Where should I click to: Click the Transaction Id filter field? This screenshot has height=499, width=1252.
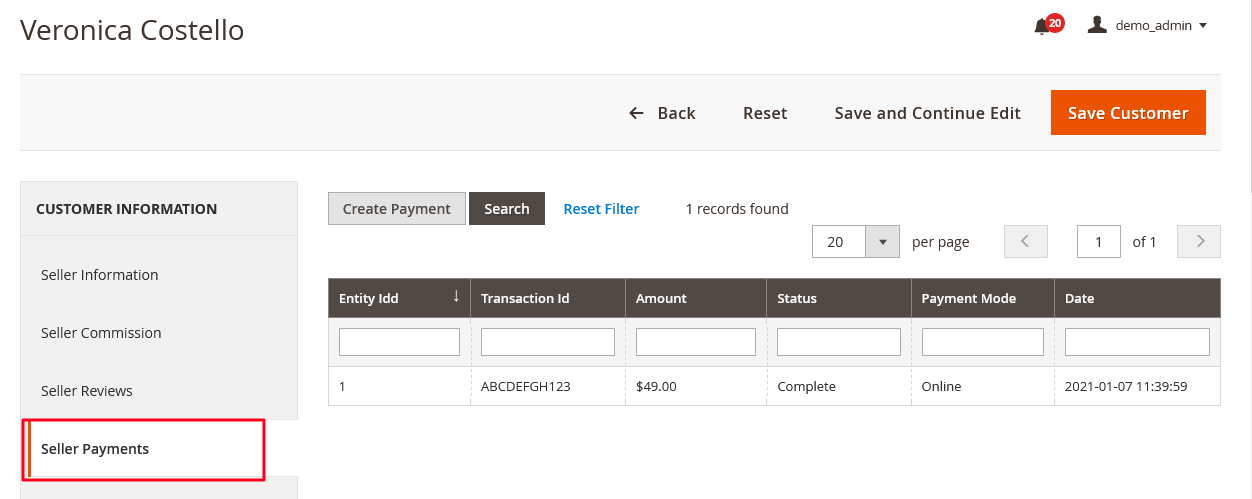(548, 342)
